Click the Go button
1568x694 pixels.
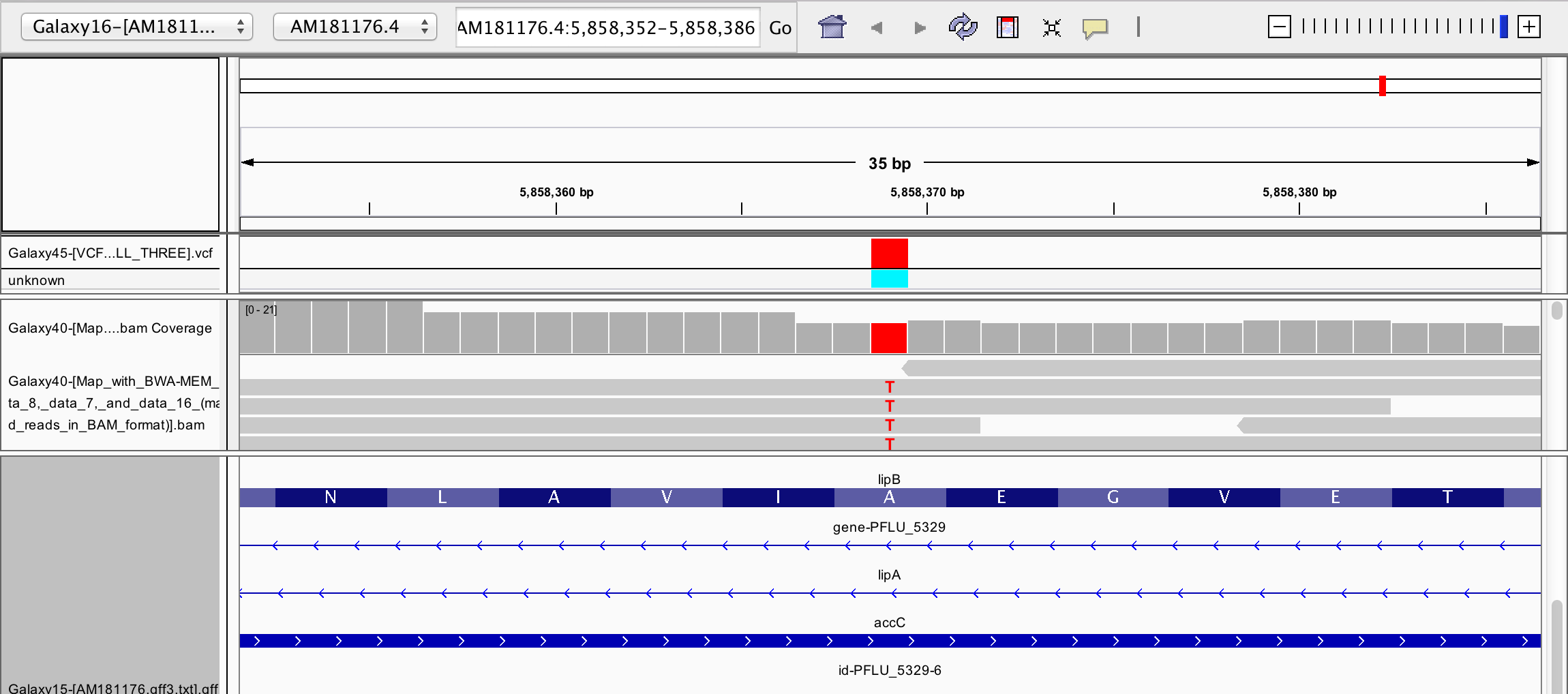(x=780, y=28)
